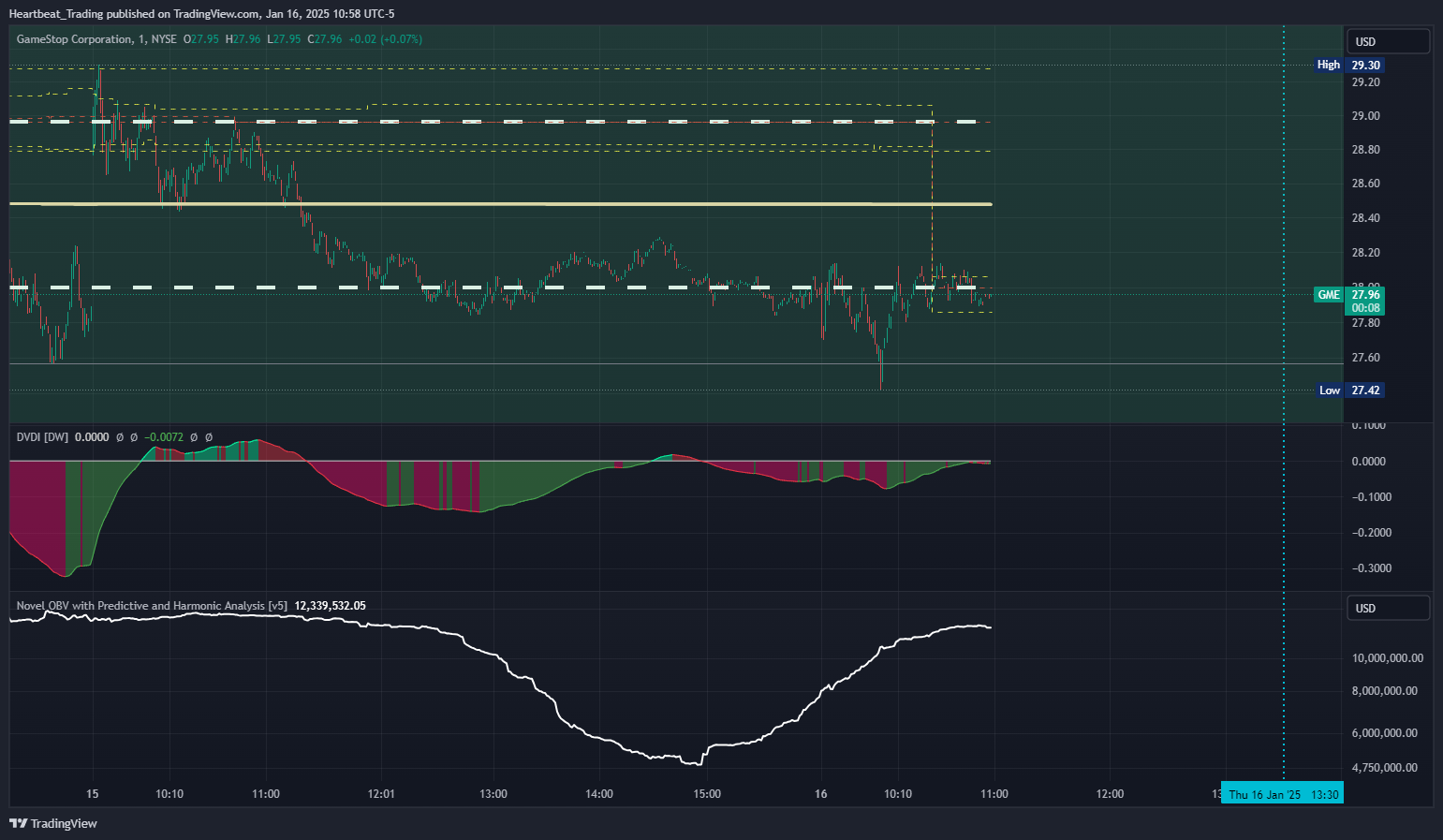Click the 29.00 price axis label
Image resolution: width=1443 pixels, height=840 pixels.
1365,116
